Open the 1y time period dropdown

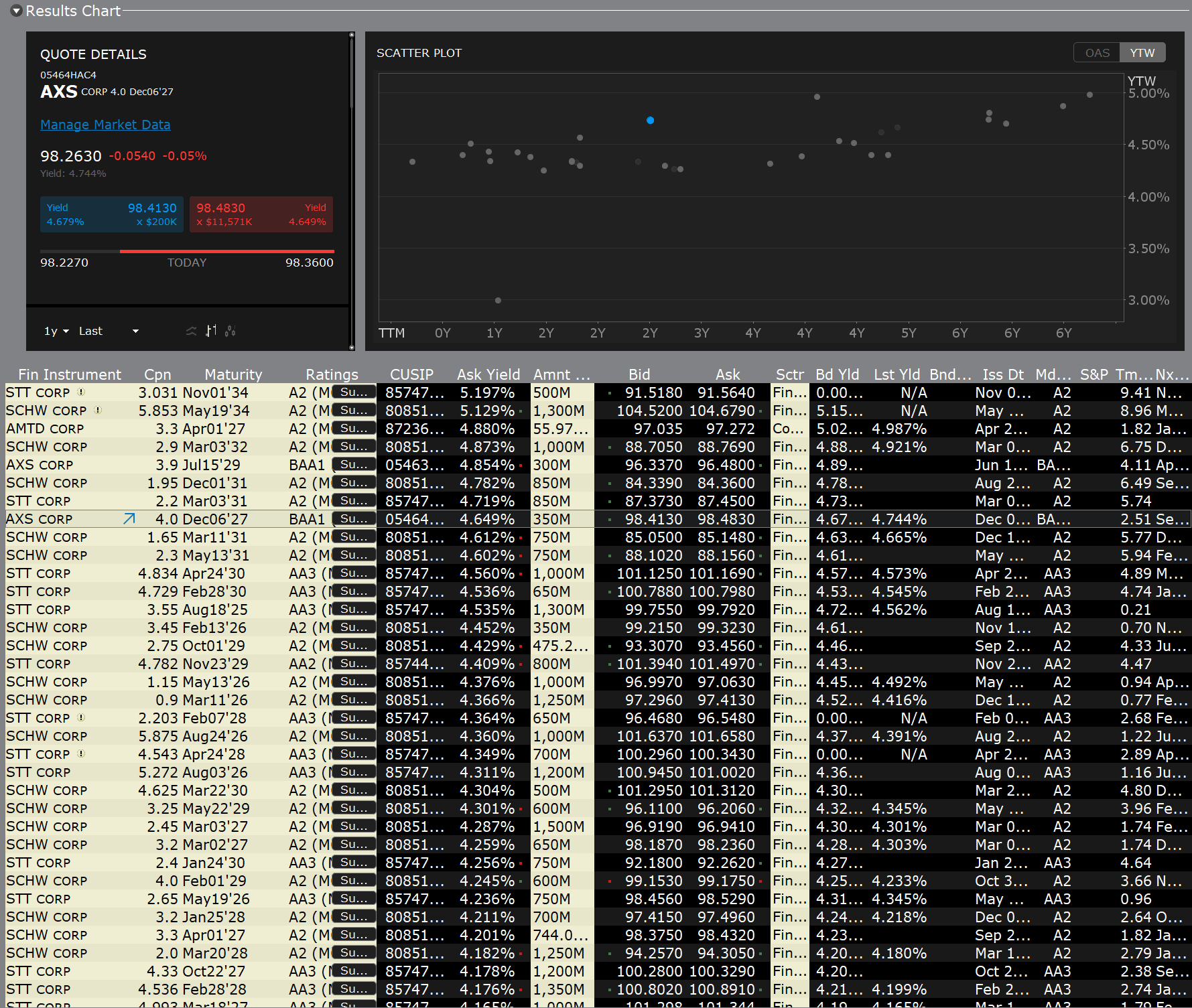[x=56, y=331]
